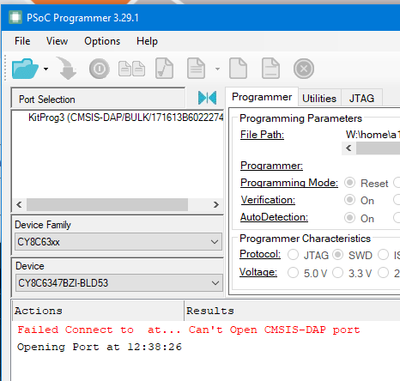
Task: Open the Help menu
Action: point(147,41)
